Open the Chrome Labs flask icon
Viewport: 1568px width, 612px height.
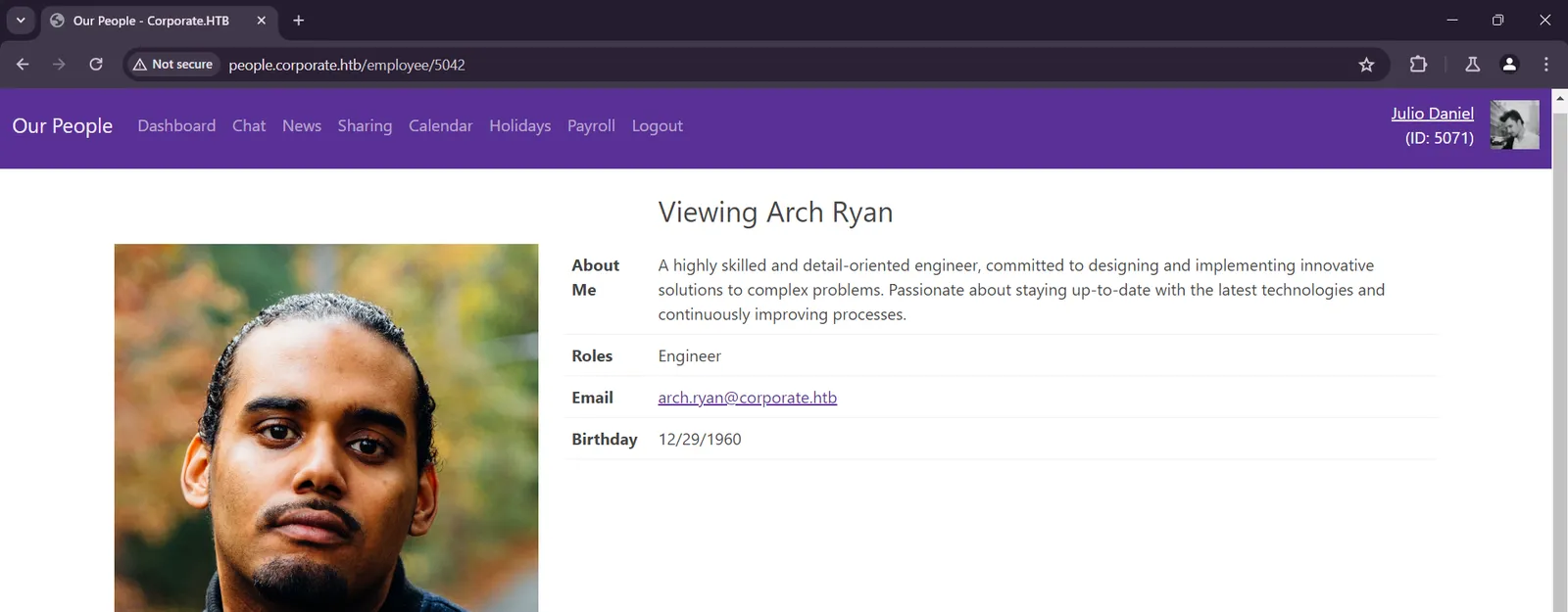click(x=1472, y=65)
